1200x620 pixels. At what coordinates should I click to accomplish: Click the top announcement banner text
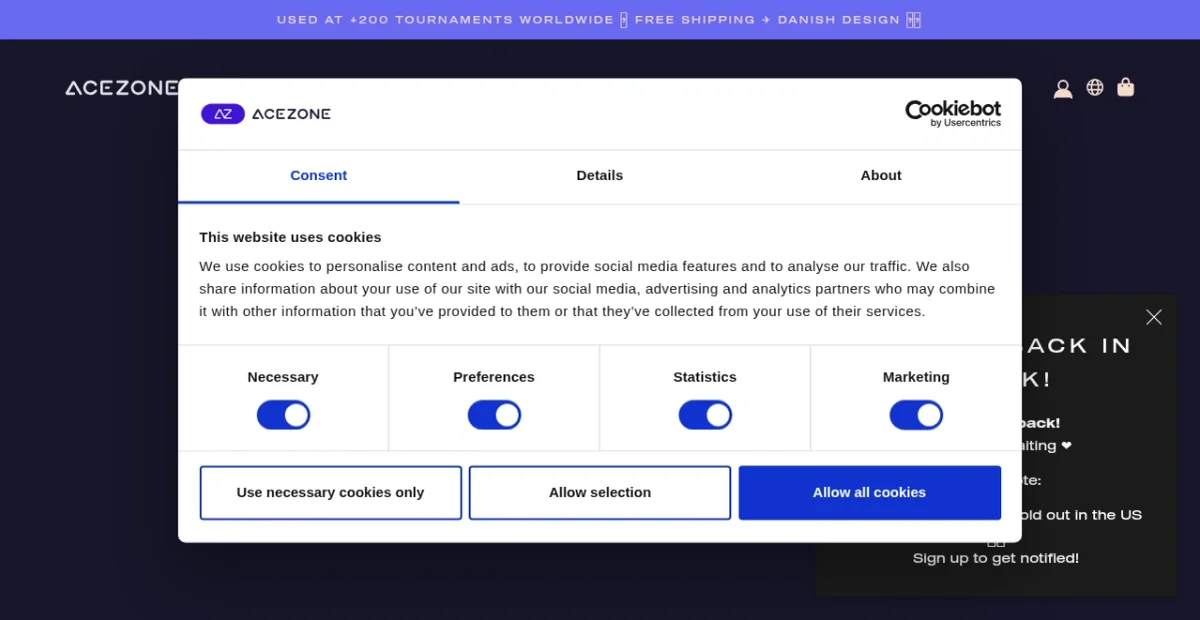pos(598,20)
